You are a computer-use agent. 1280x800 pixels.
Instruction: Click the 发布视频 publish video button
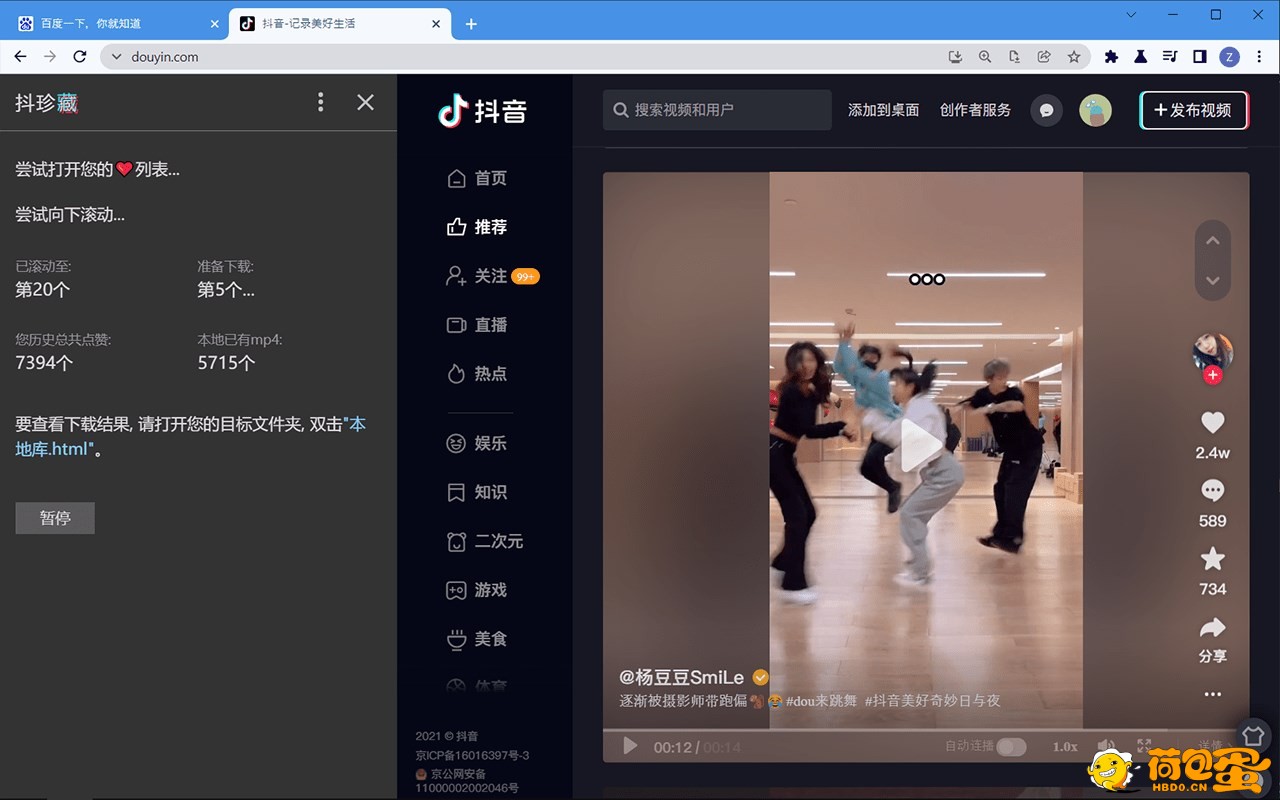point(1194,110)
